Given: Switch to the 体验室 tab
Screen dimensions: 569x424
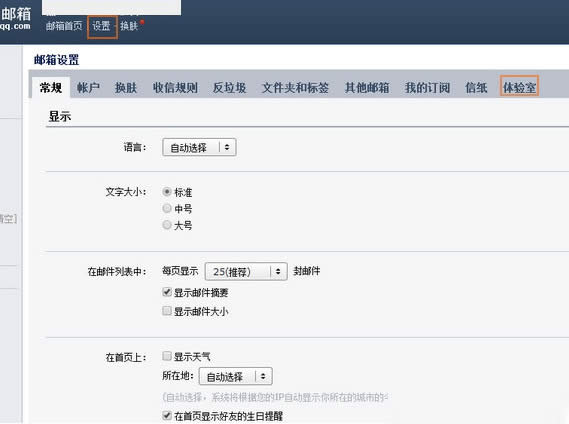Looking at the screenshot, I should tap(519, 87).
